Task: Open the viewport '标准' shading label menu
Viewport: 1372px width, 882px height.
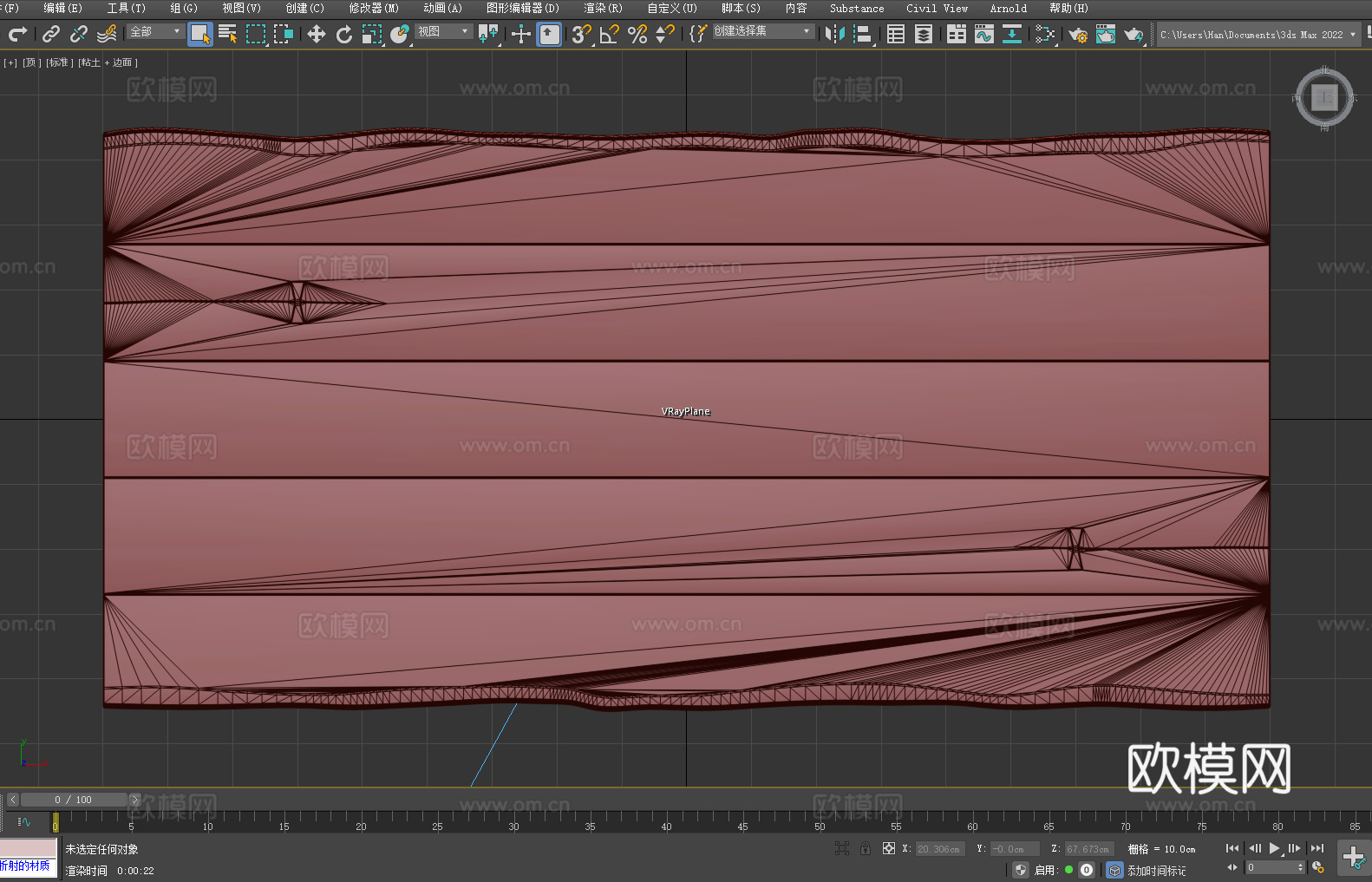Action: point(59,62)
